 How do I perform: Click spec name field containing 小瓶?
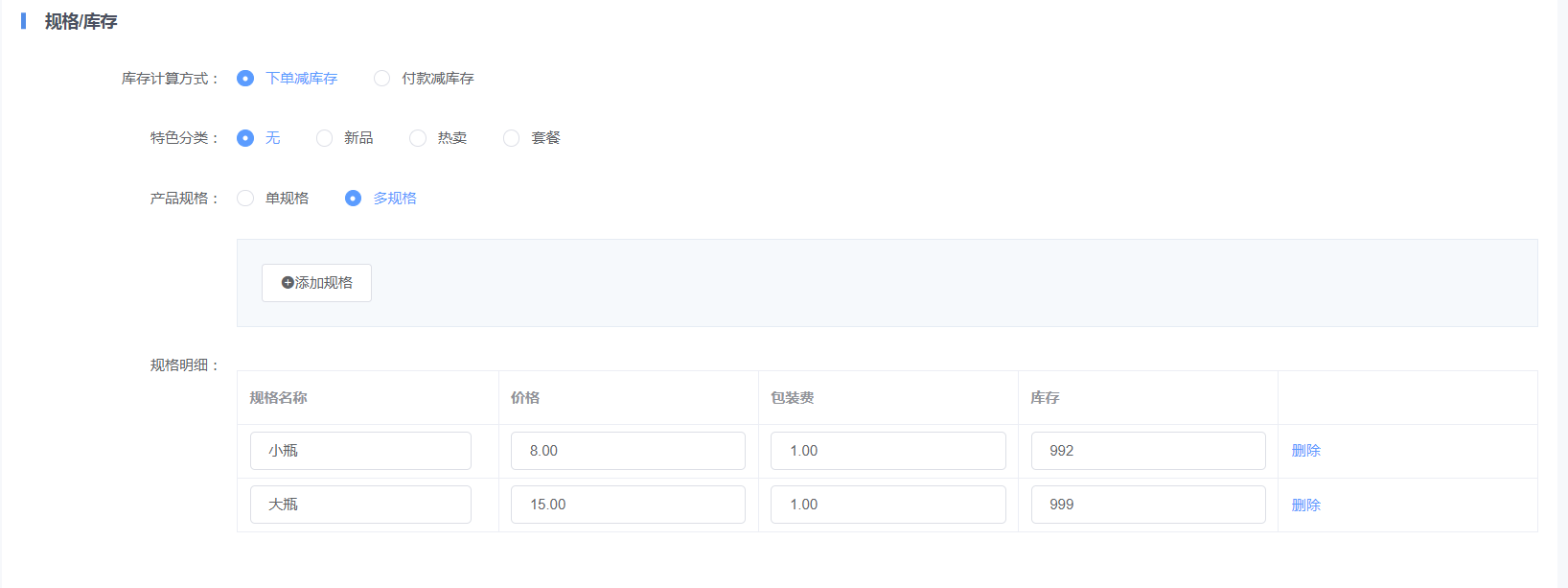click(x=360, y=451)
